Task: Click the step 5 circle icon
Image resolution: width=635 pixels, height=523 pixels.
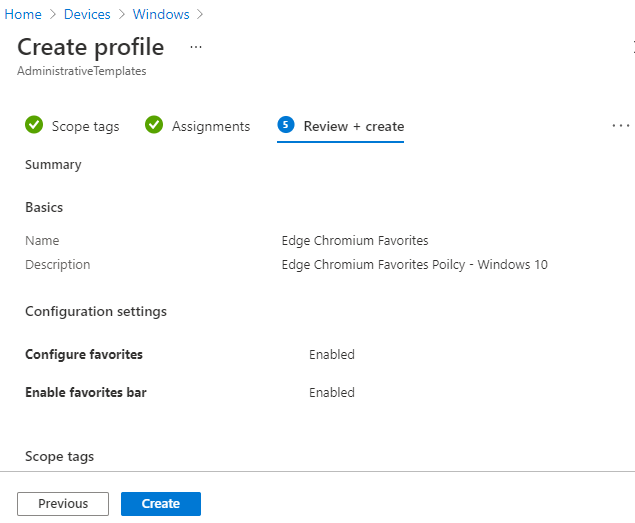Action: 286,125
